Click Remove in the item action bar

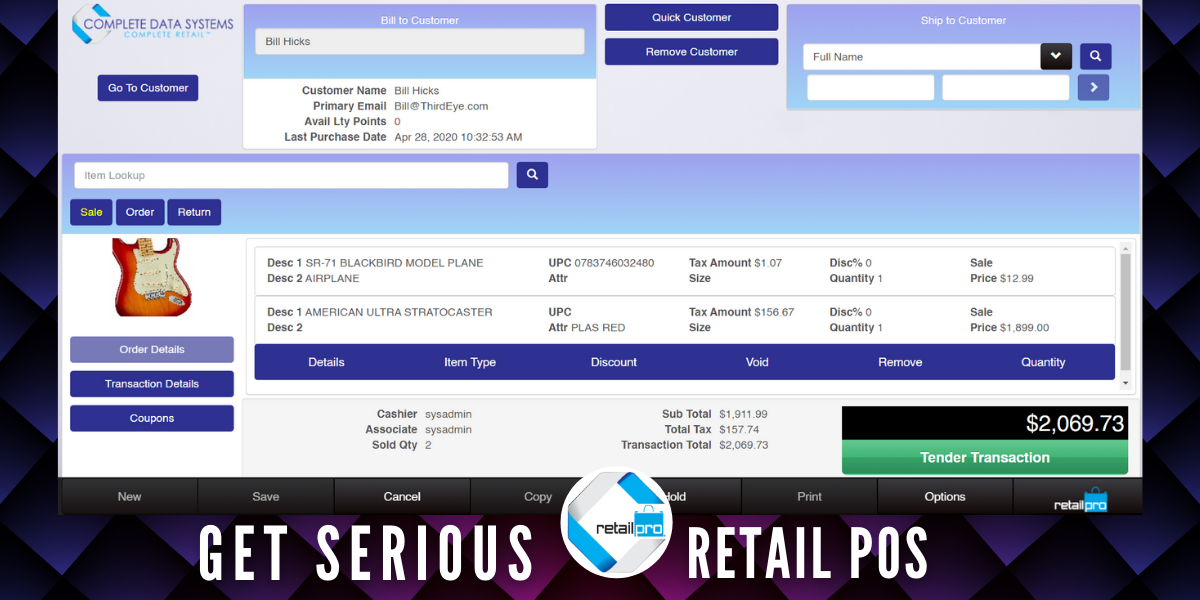point(900,362)
